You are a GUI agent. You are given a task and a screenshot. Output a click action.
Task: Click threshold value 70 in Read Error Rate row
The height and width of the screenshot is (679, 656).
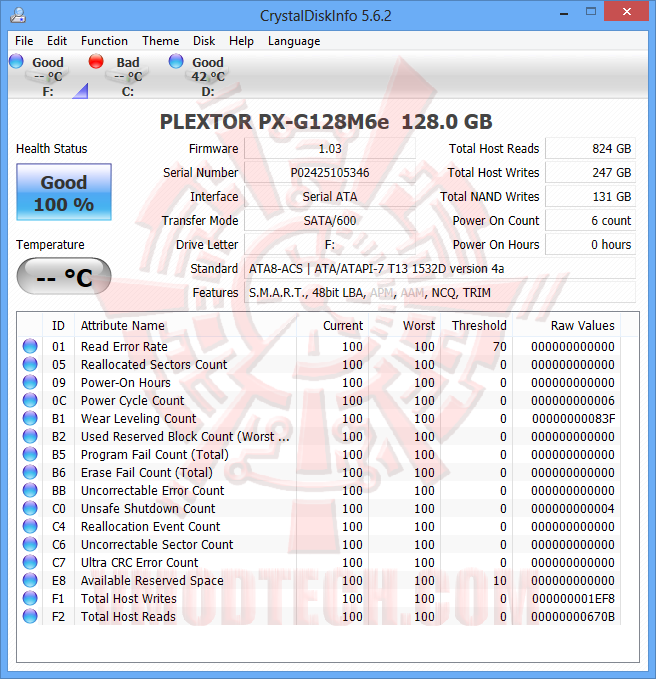point(499,347)
